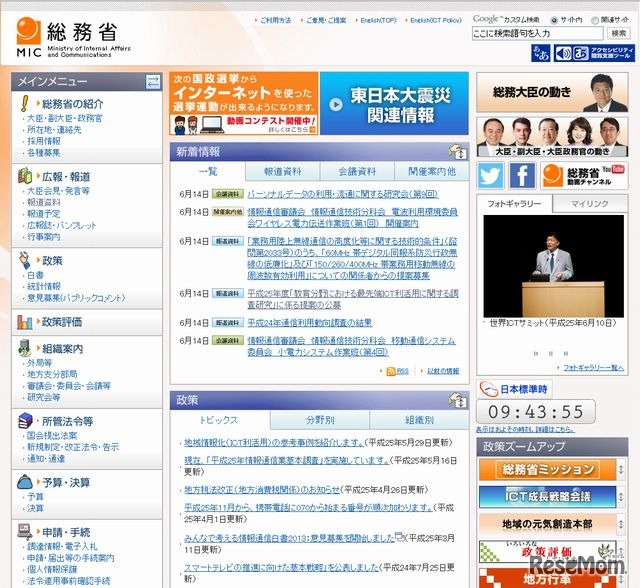Select サイト内 search radio button
This screenshot has height=588, width=640.
coord(554,20)
